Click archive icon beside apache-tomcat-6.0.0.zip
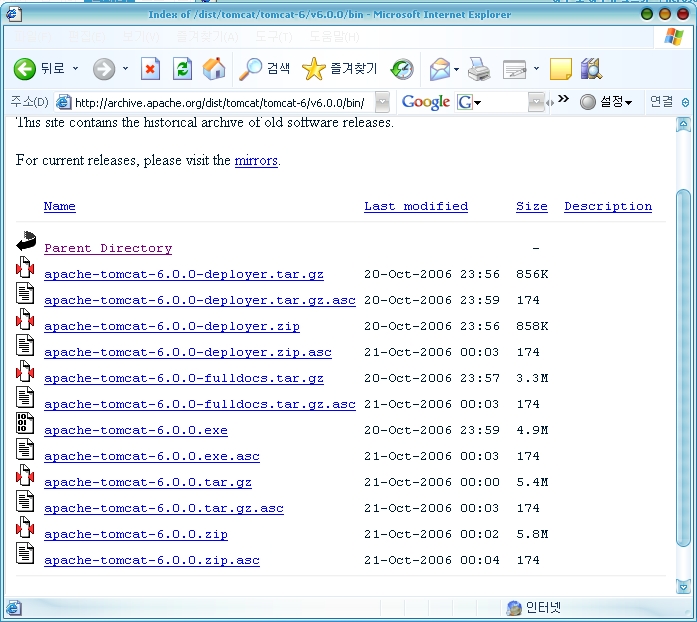Viewport: 697px width, 622px height. click(x=25, y=527)
